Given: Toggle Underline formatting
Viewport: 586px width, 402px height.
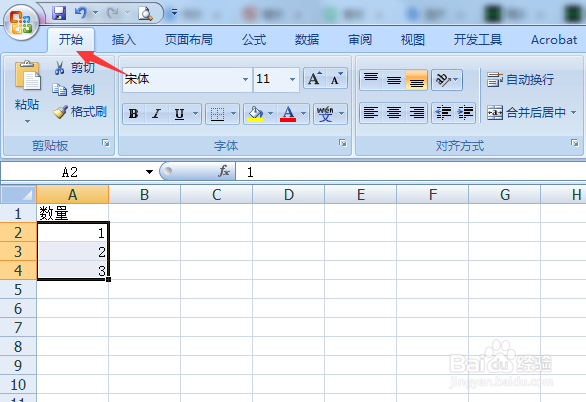Looking at the screenshot, I should click(x=179, y=114).
